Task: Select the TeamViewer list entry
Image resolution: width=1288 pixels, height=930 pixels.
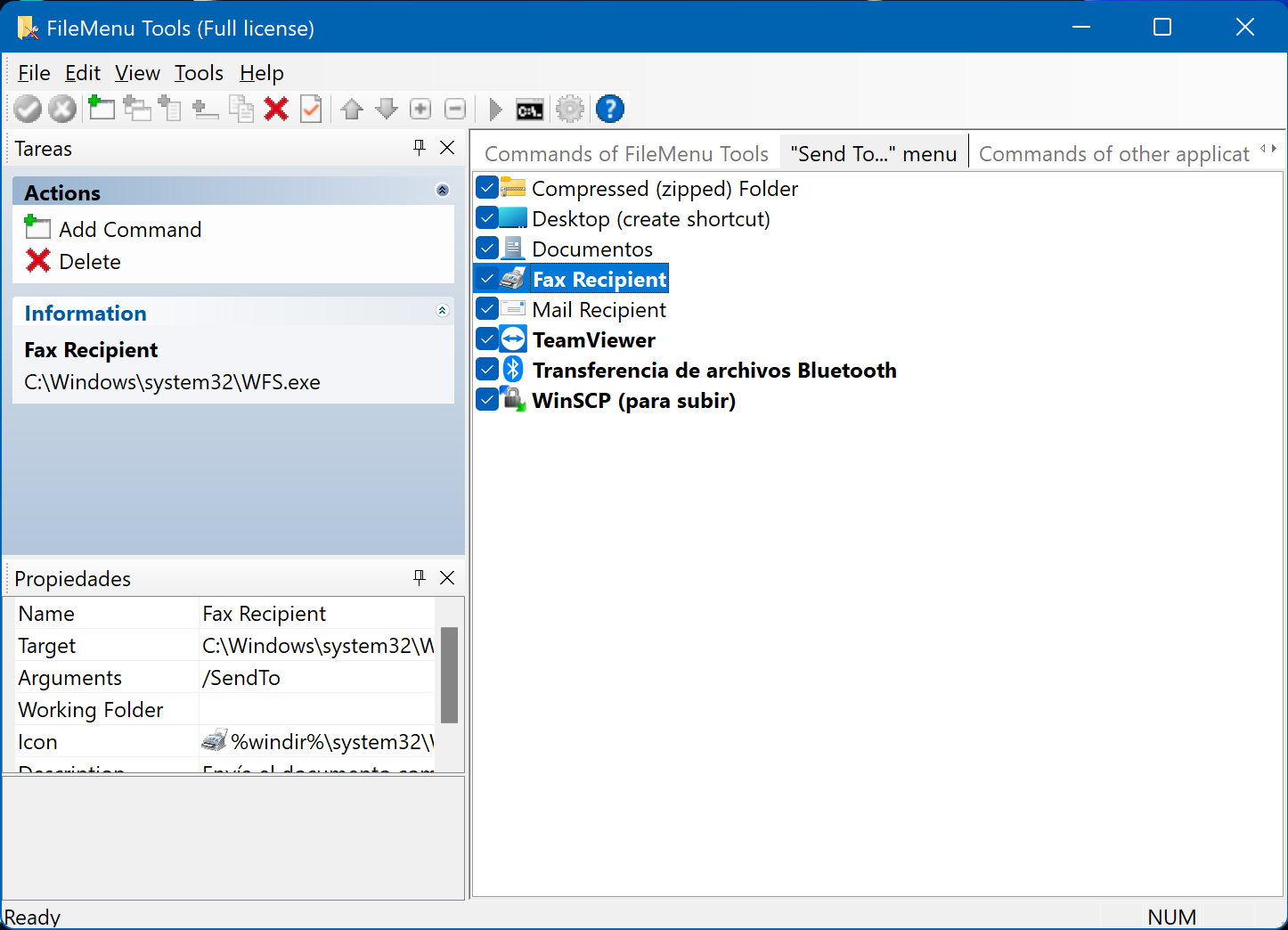Action: coord(594,339)
